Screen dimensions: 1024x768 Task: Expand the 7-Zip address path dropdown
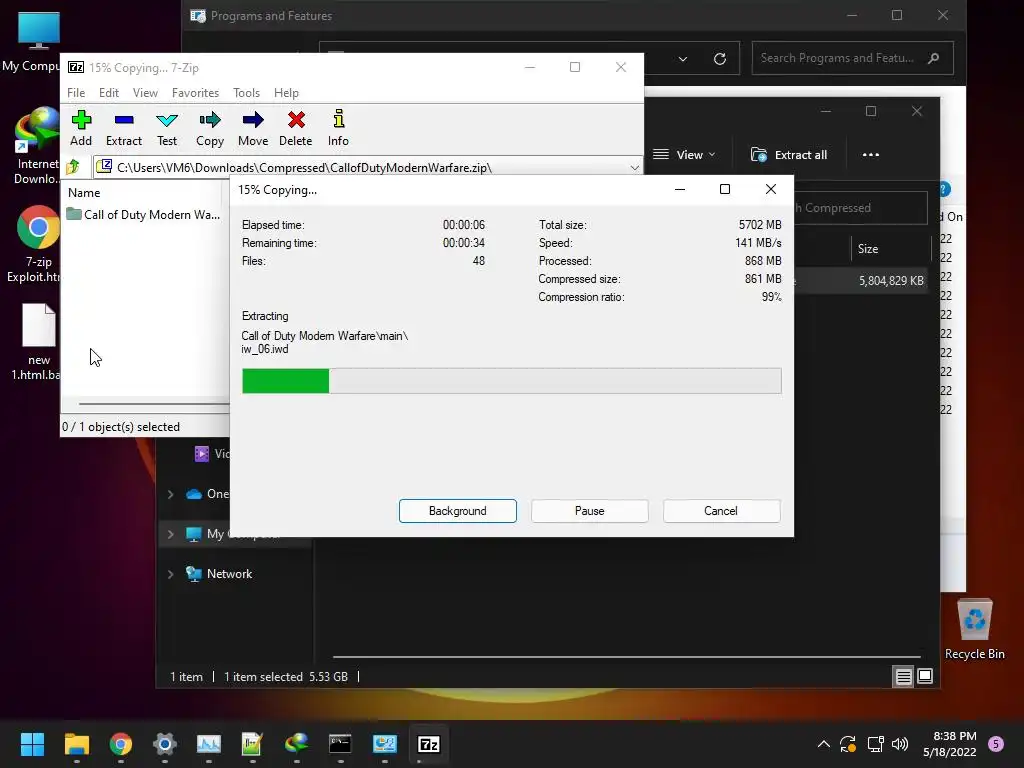click(634, 168)
